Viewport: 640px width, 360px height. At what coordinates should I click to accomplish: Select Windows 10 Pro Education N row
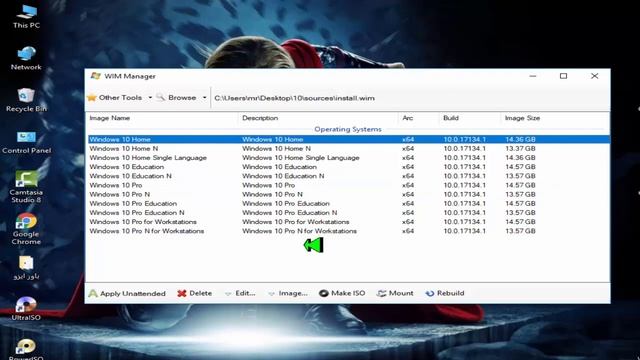349,213
